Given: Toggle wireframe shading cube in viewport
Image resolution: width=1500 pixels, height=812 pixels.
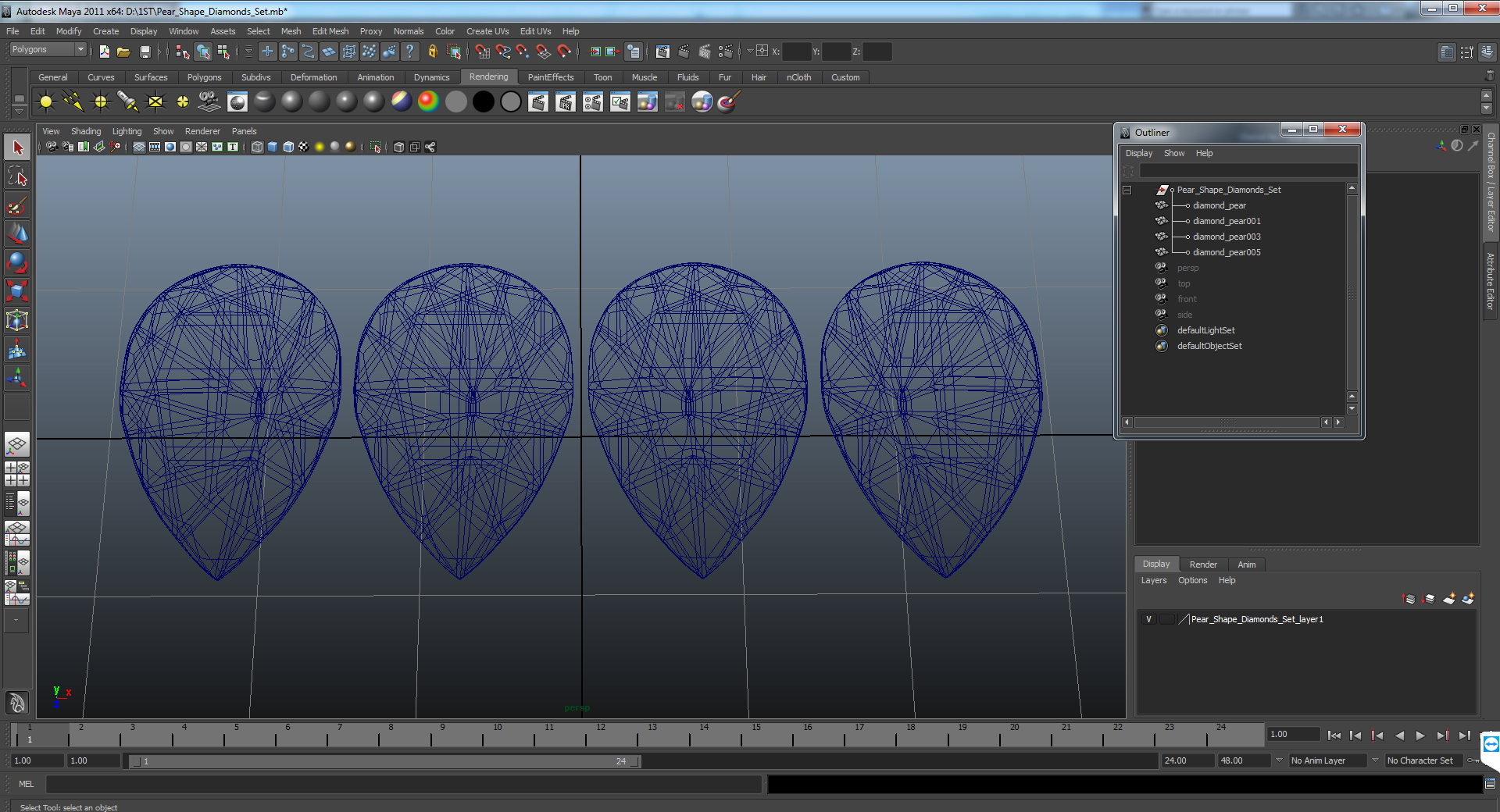Looking at the screenshot, I should coord(257,147).
